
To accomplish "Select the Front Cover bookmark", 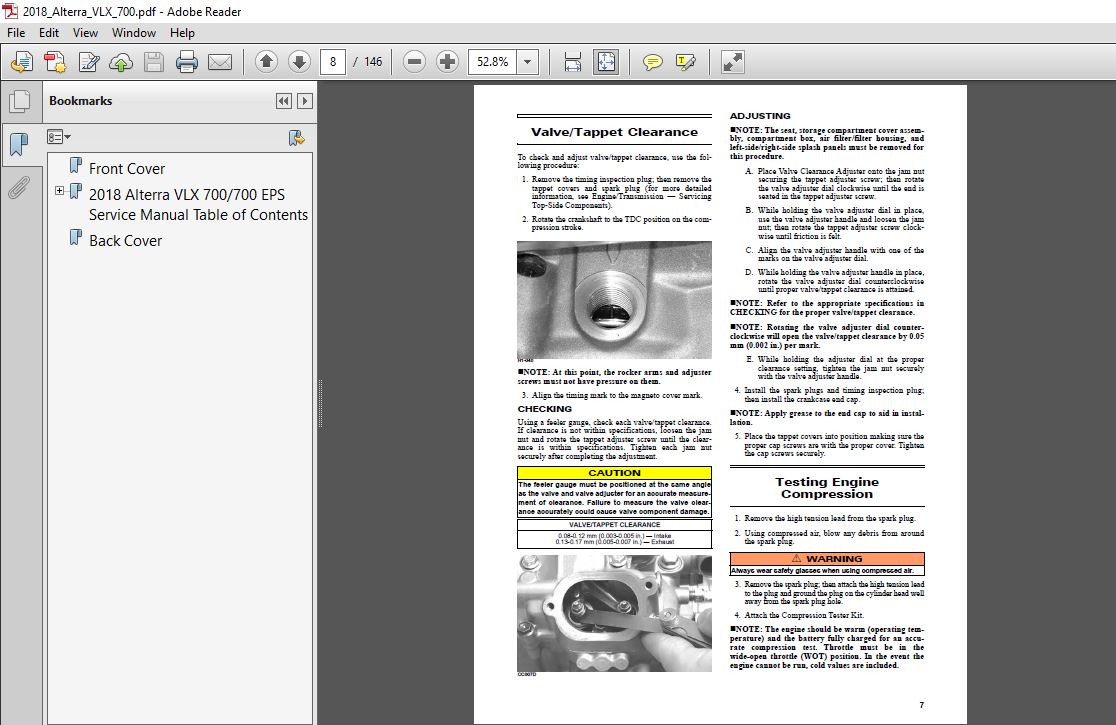I will click(x=127, y=169).
